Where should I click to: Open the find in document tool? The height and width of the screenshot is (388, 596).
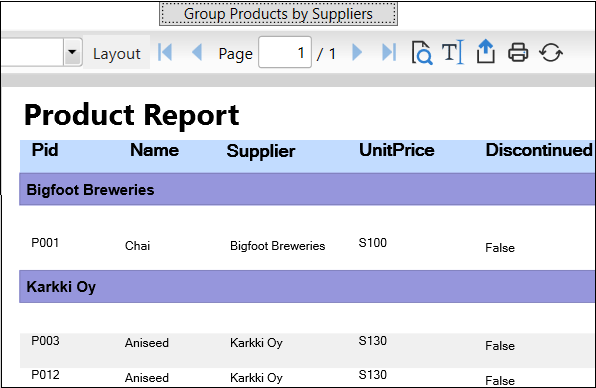click(x=422, y=52)
